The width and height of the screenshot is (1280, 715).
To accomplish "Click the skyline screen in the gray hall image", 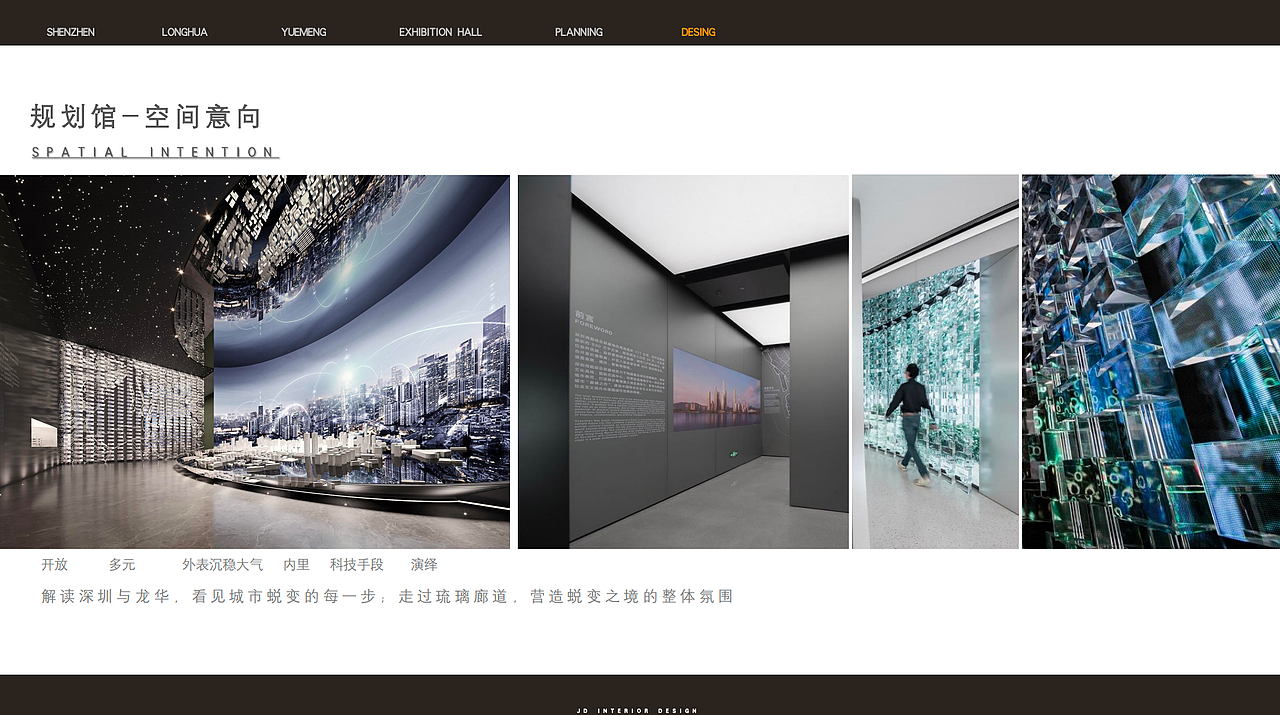I will pyautogui.click(x=716, y=390).
